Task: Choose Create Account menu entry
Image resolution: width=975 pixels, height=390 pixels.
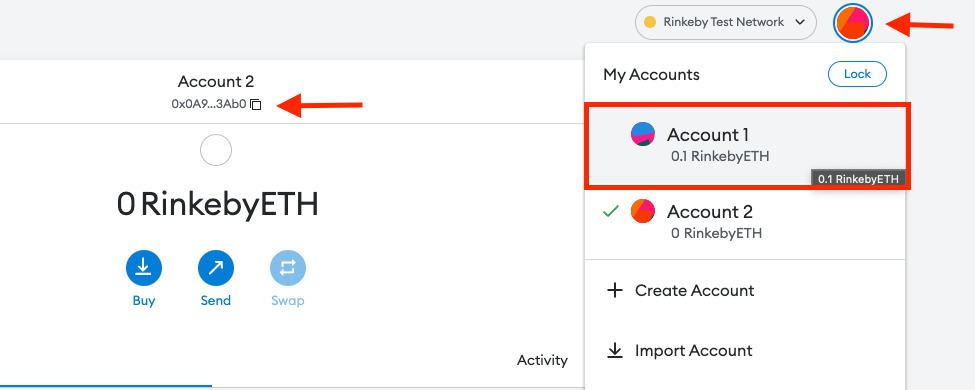Action: click(x=745, y=290)
